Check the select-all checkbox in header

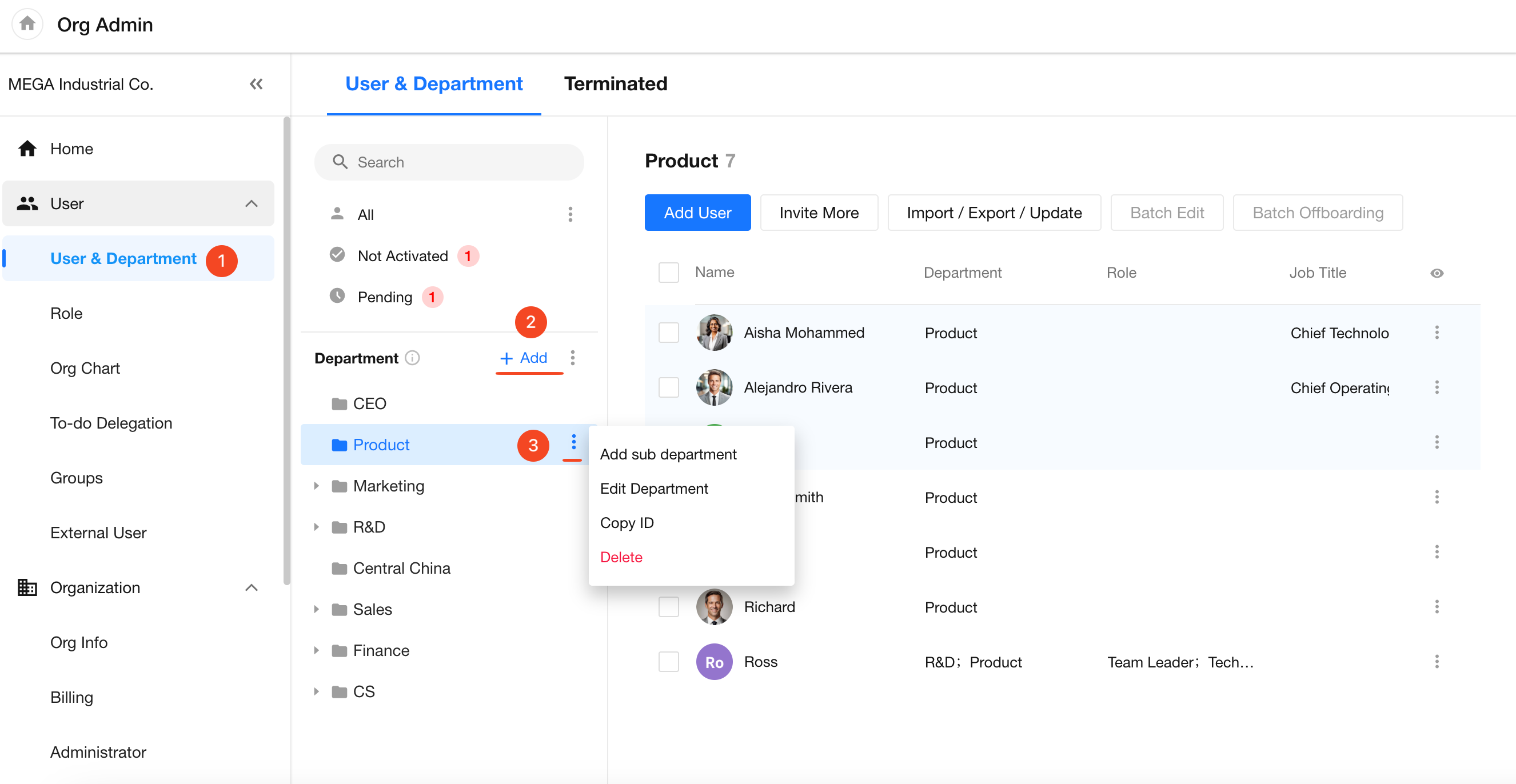(668, 273)
